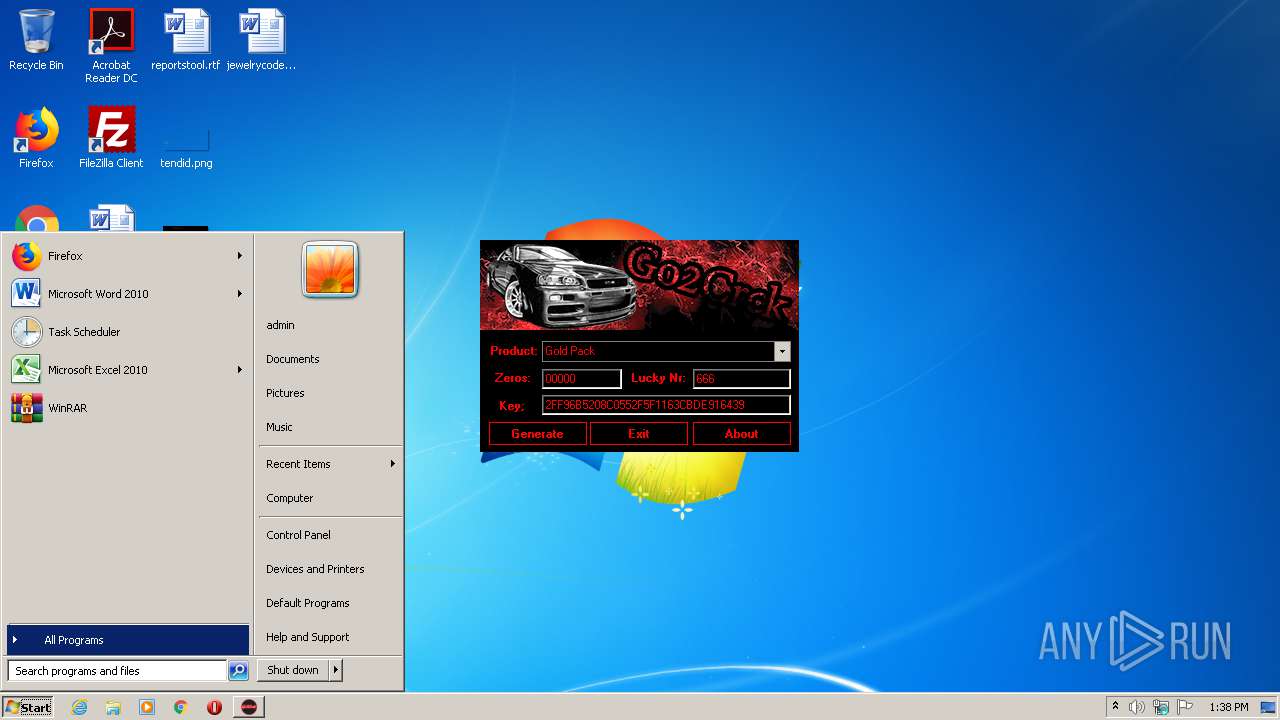Show hidden tray icons arrow

(x=1115, y=707)
